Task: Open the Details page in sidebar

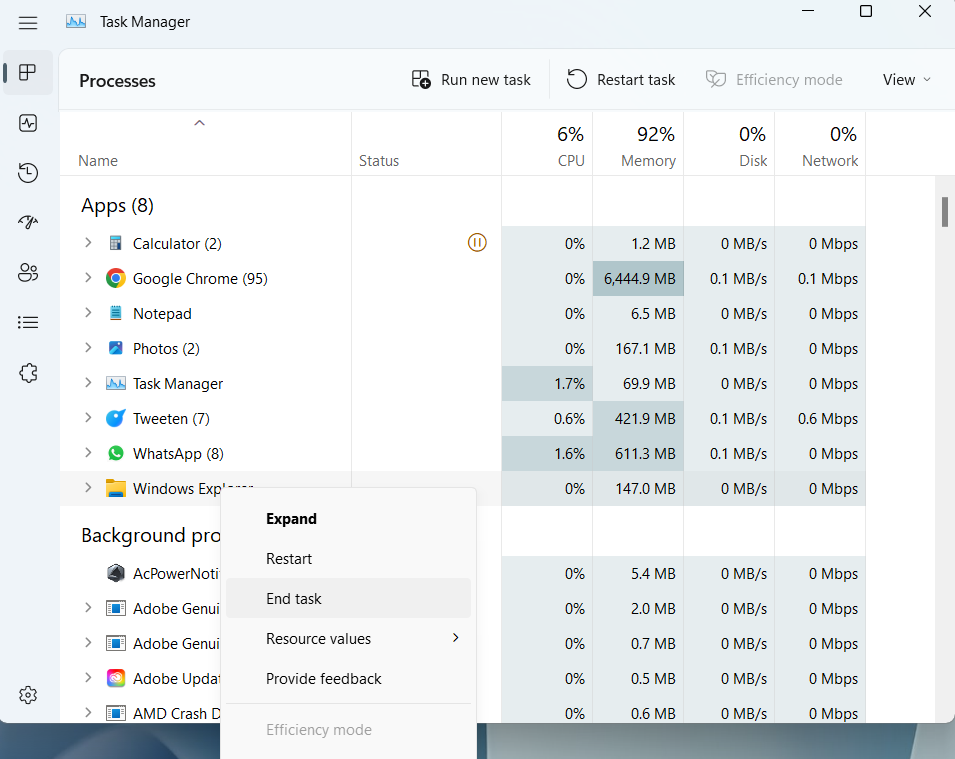Action: (28, 322)
